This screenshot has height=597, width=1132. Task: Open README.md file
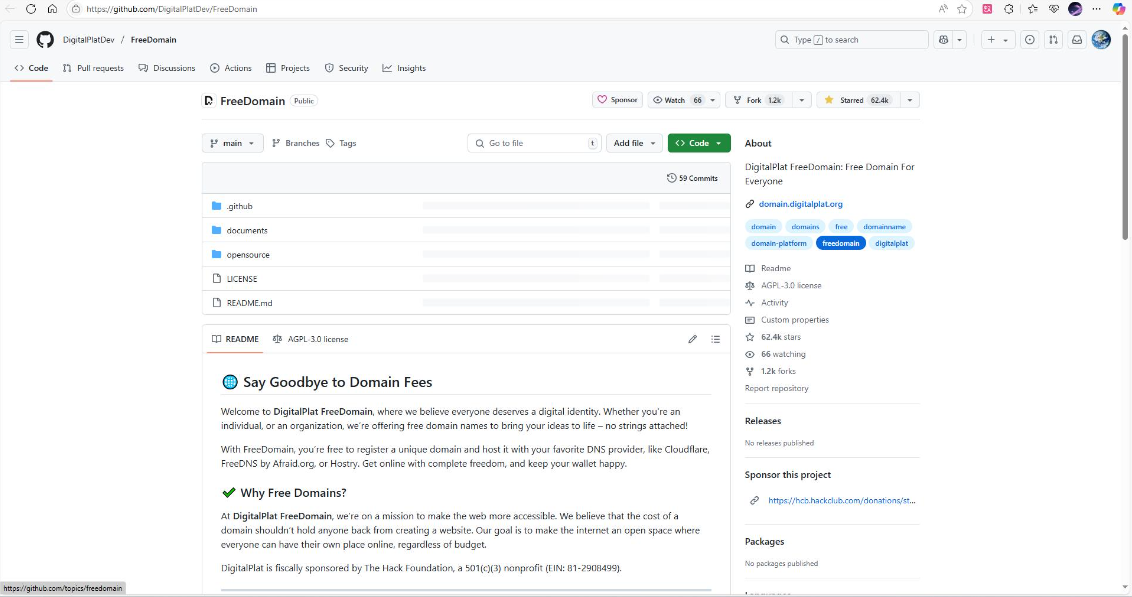pyautogui.click(x=249, y=303)
